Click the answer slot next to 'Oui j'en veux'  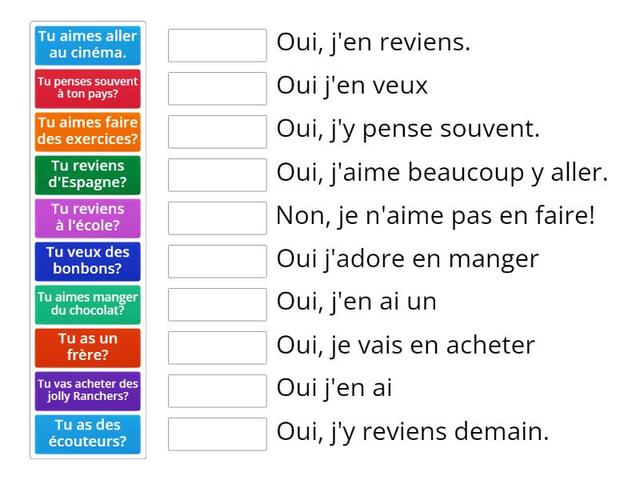[217, 88]
